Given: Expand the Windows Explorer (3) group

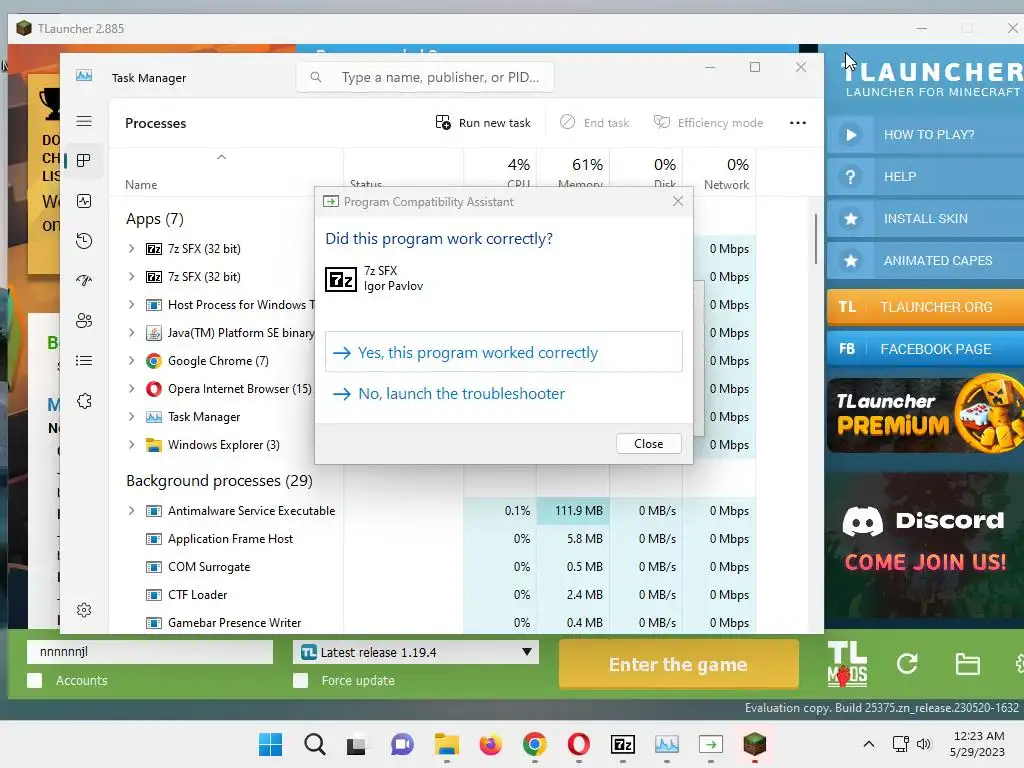Looking at the screenshot, I should (131, 445).
